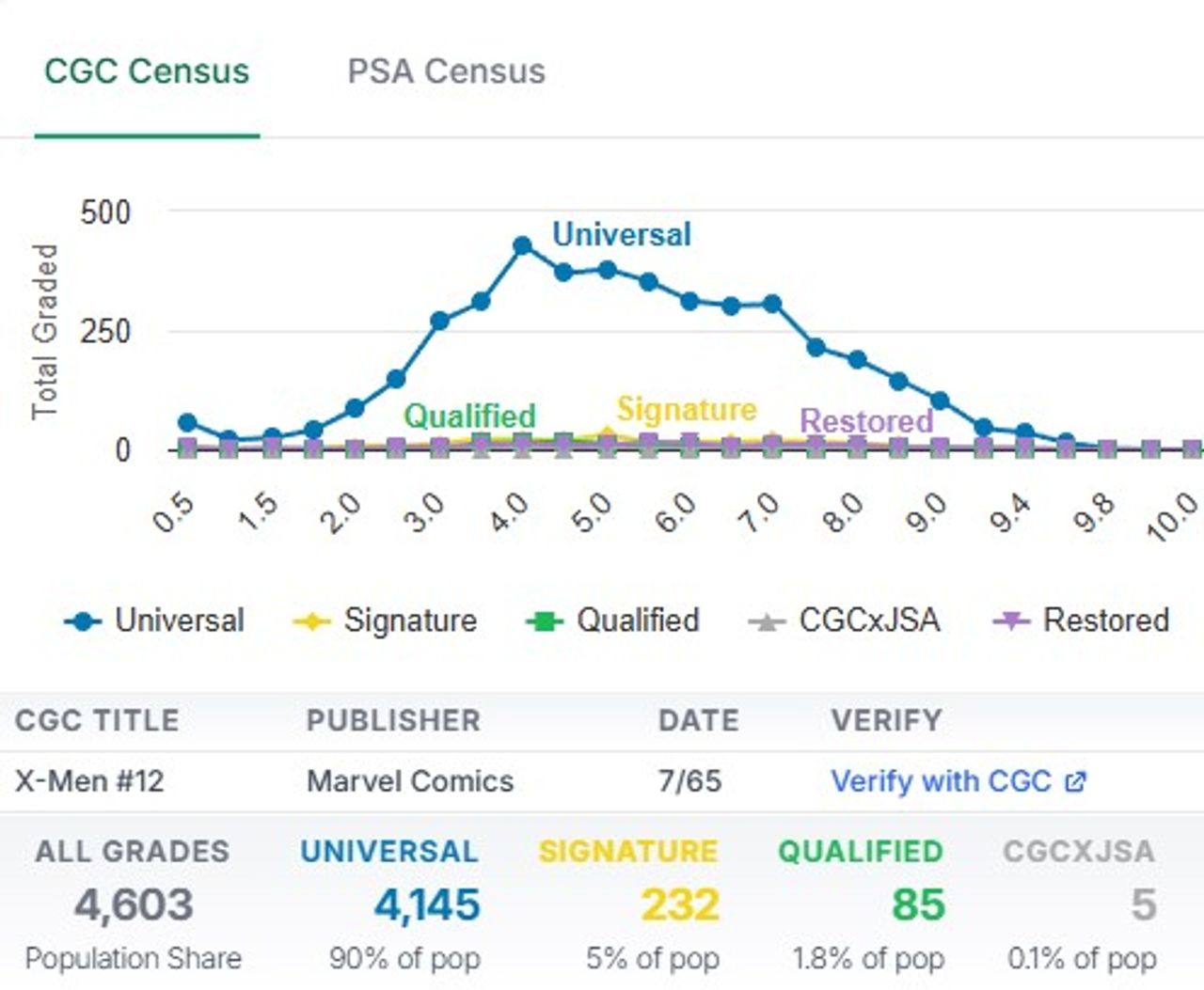This screenshot has width=1204, height=990.
Task: Toggle the Qualified series in legend
Action: [x=638, y=621]
